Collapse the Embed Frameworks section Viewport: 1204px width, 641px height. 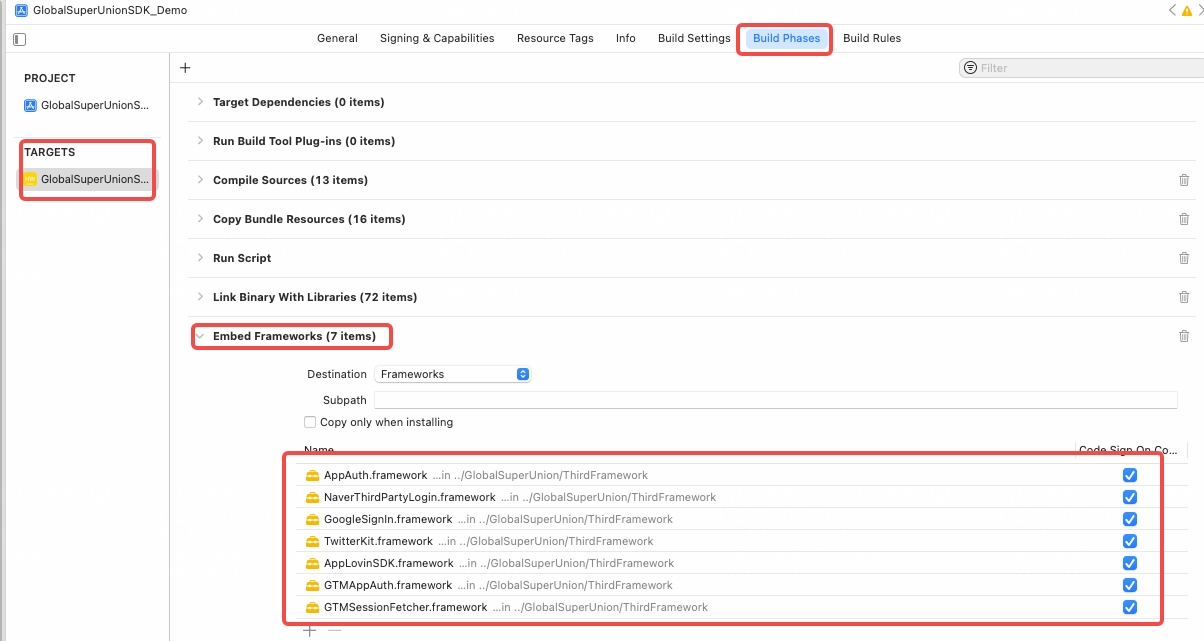pyautogui.click(x=200, y=336)
